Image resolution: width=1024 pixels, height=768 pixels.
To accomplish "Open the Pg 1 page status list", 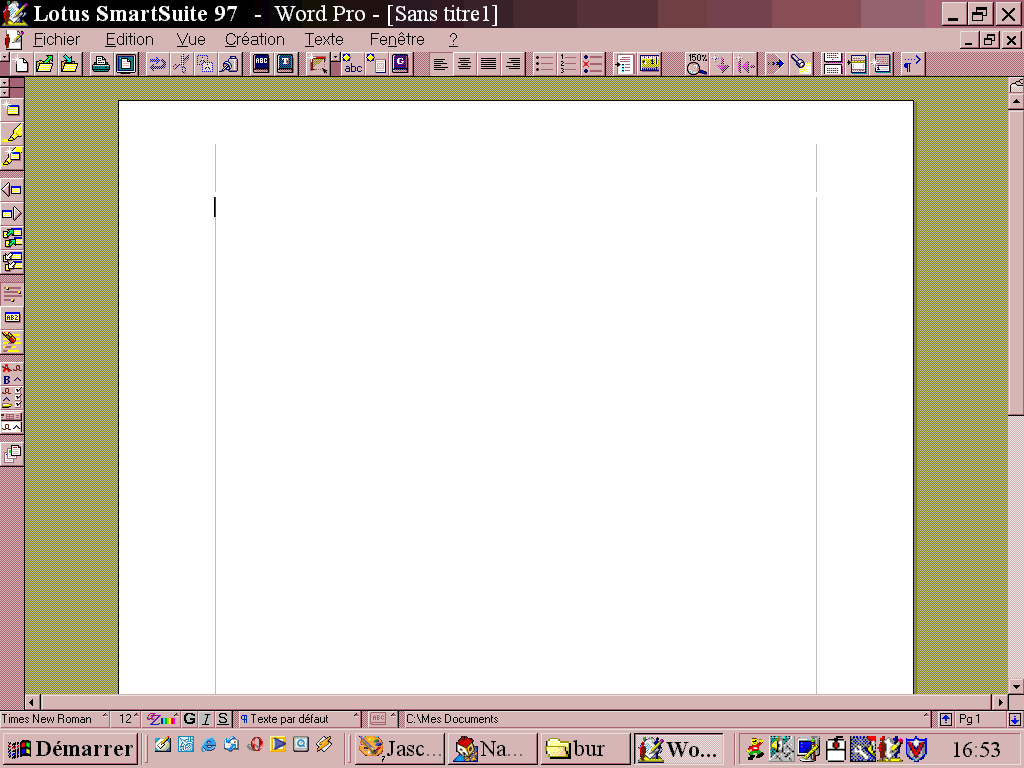I will point(979,719).
